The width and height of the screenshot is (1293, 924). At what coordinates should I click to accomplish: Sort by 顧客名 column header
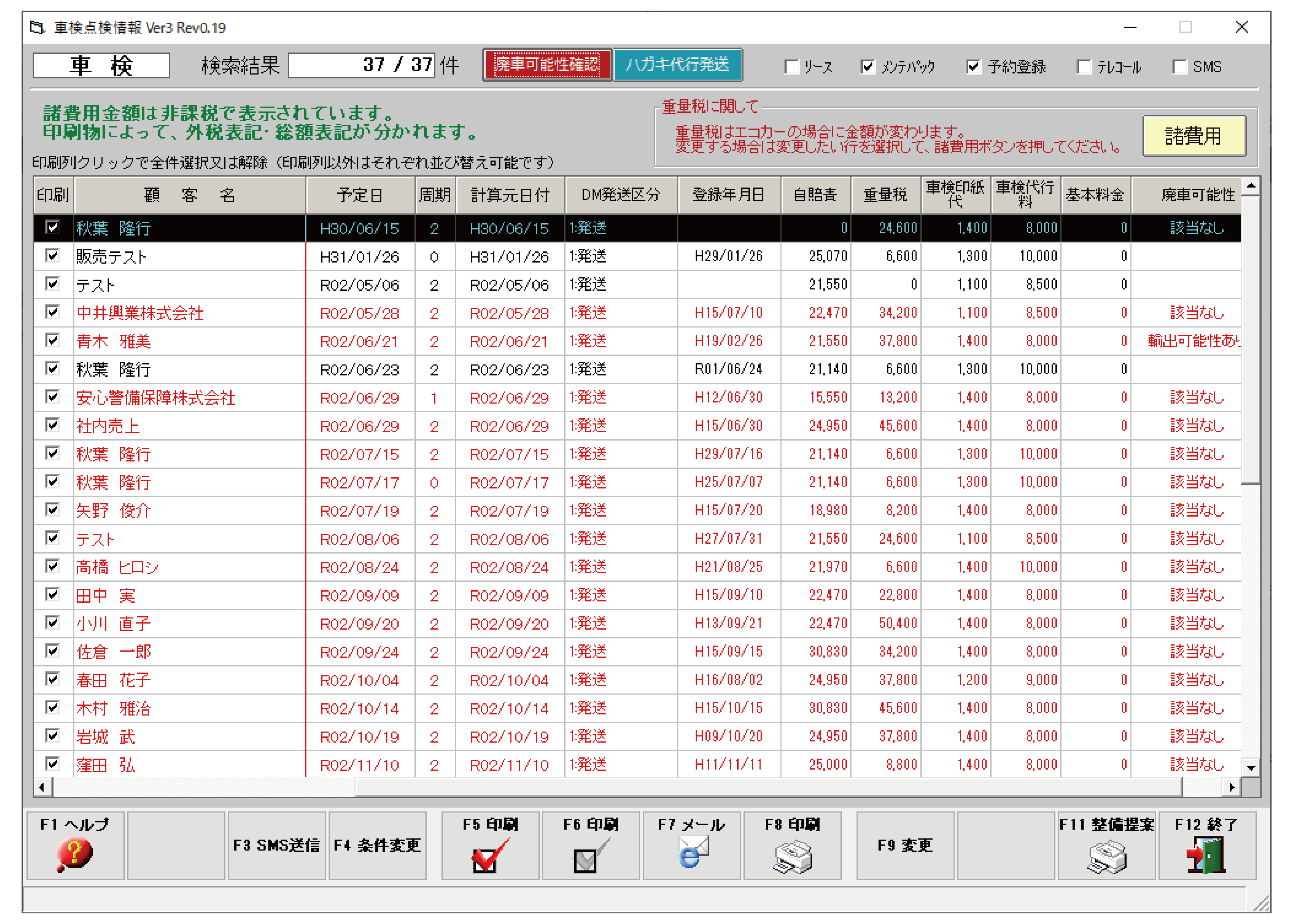[189, 195]
